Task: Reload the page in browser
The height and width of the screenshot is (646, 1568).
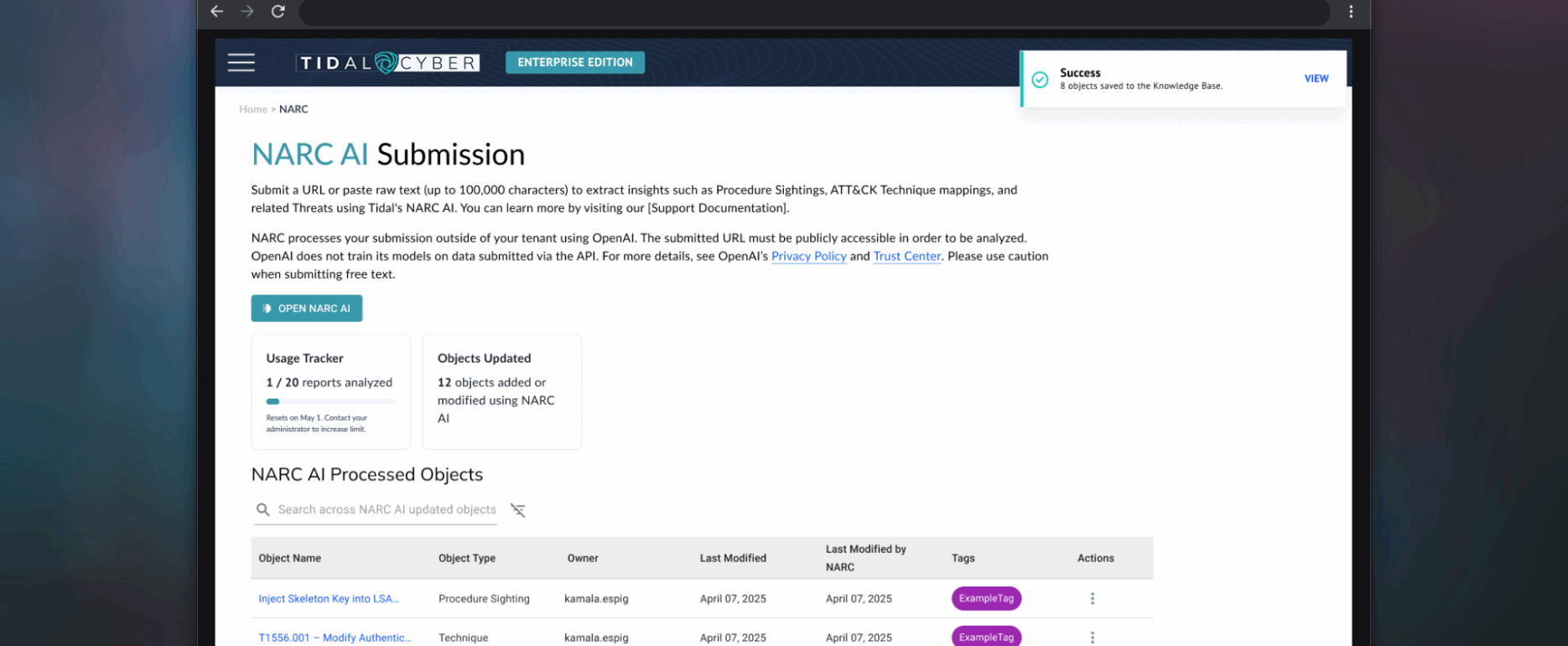Action: (x=278, y=12)
